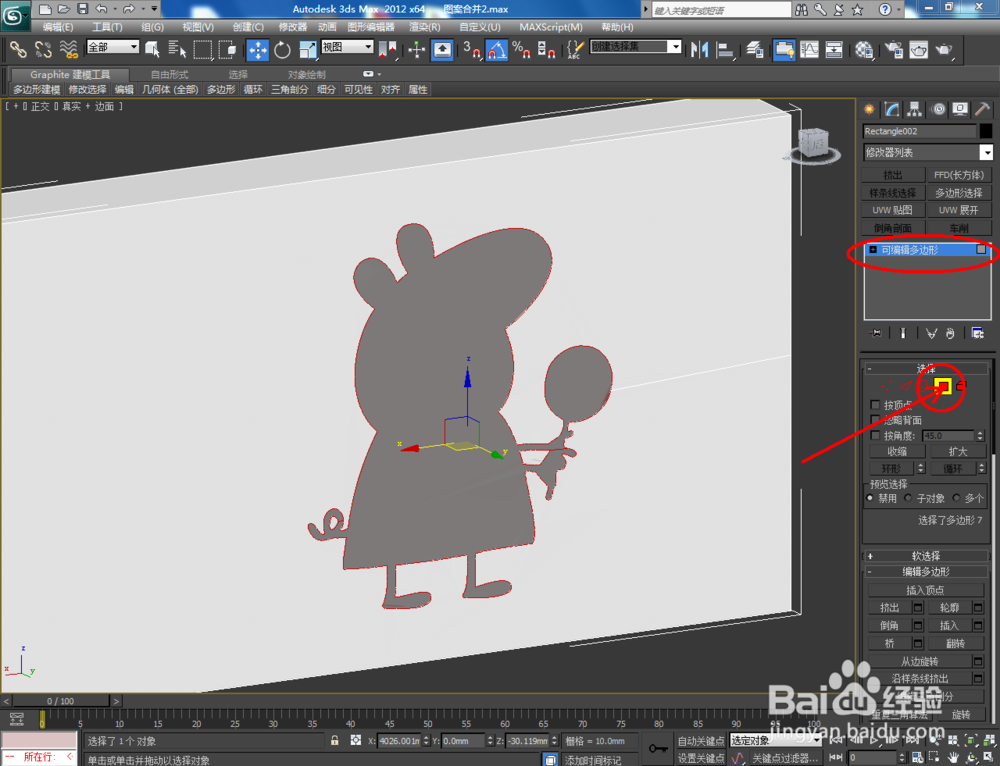Open the Select by Name list icon

point(177,49)
